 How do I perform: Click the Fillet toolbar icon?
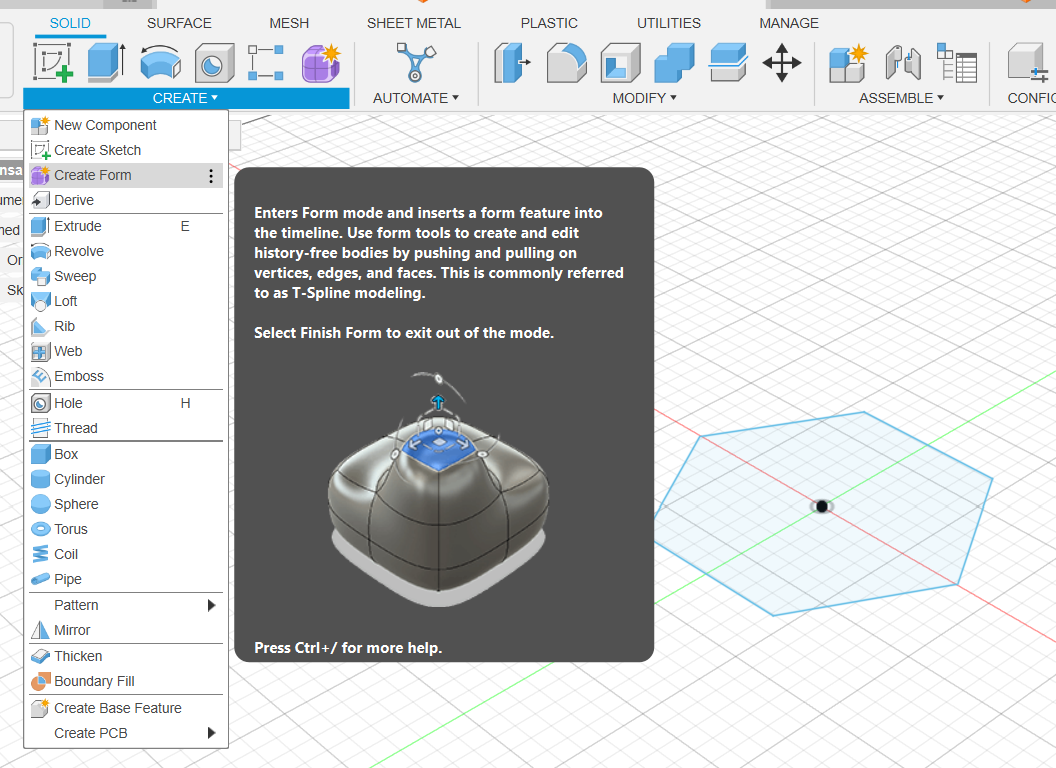(x=566, y=63)
